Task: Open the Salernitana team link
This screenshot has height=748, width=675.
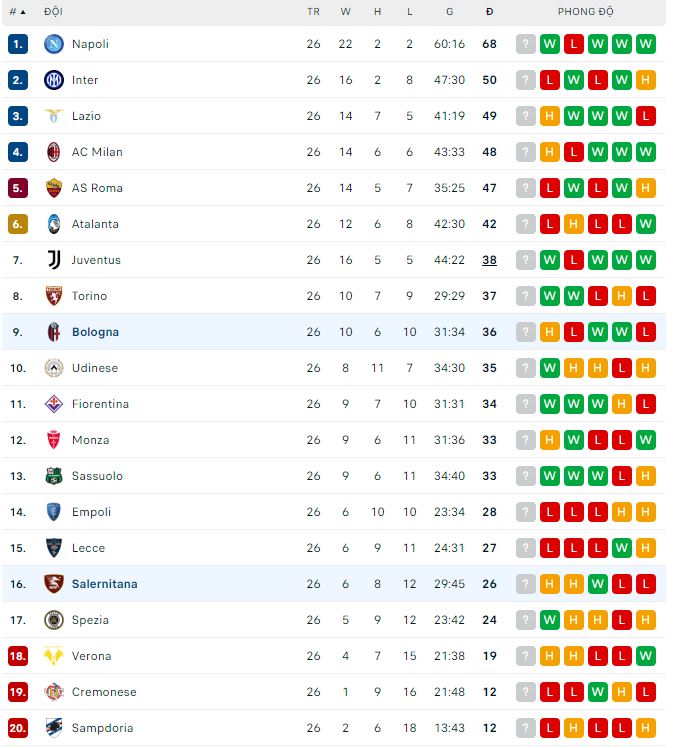Action: 104,584
